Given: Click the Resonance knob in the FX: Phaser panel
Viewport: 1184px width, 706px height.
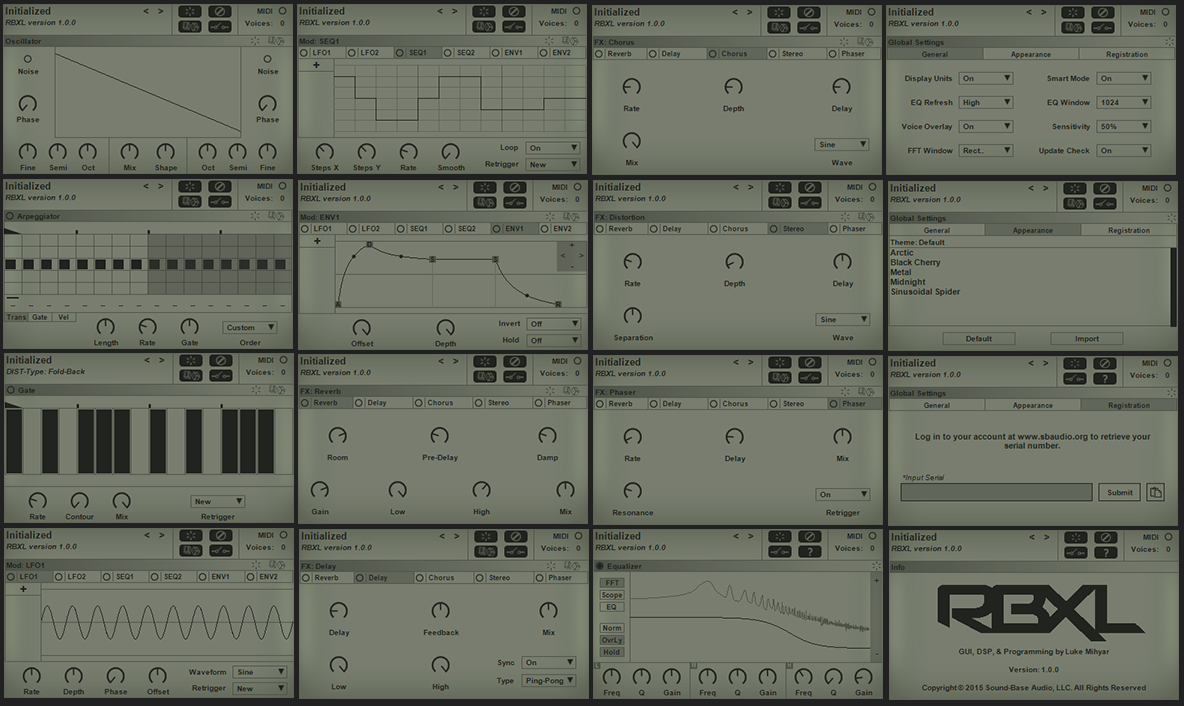Looking at the screenshot, I should click(633, 491).
